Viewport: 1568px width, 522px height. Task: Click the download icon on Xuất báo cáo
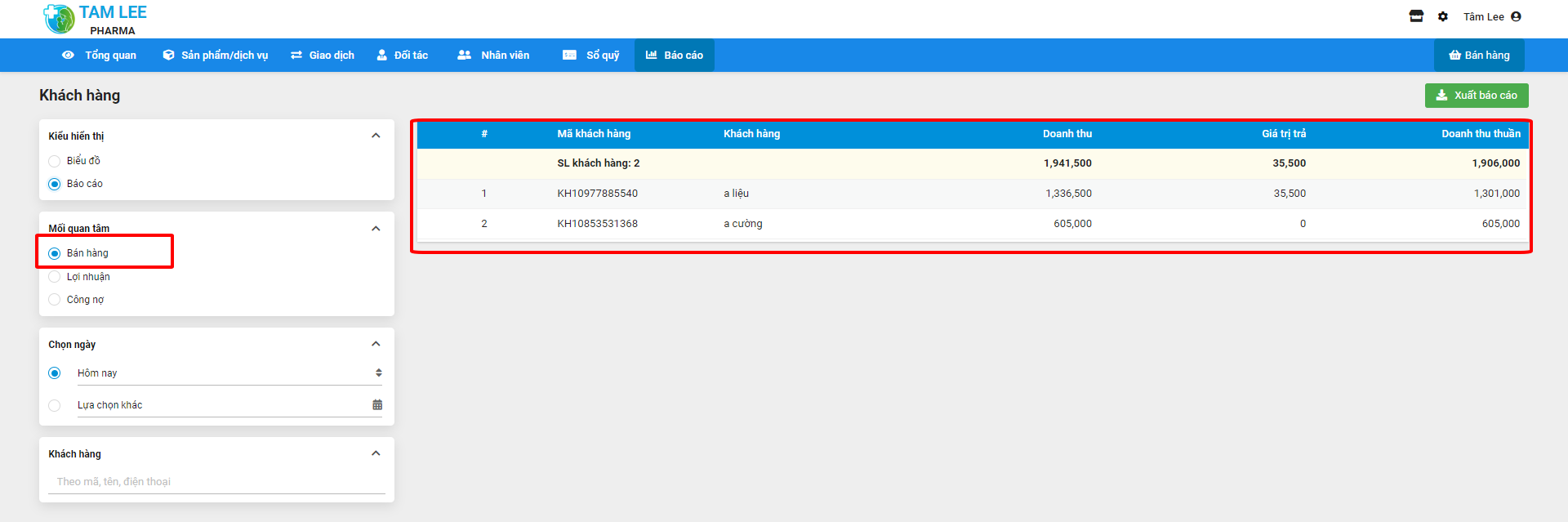click(1441, 95)
